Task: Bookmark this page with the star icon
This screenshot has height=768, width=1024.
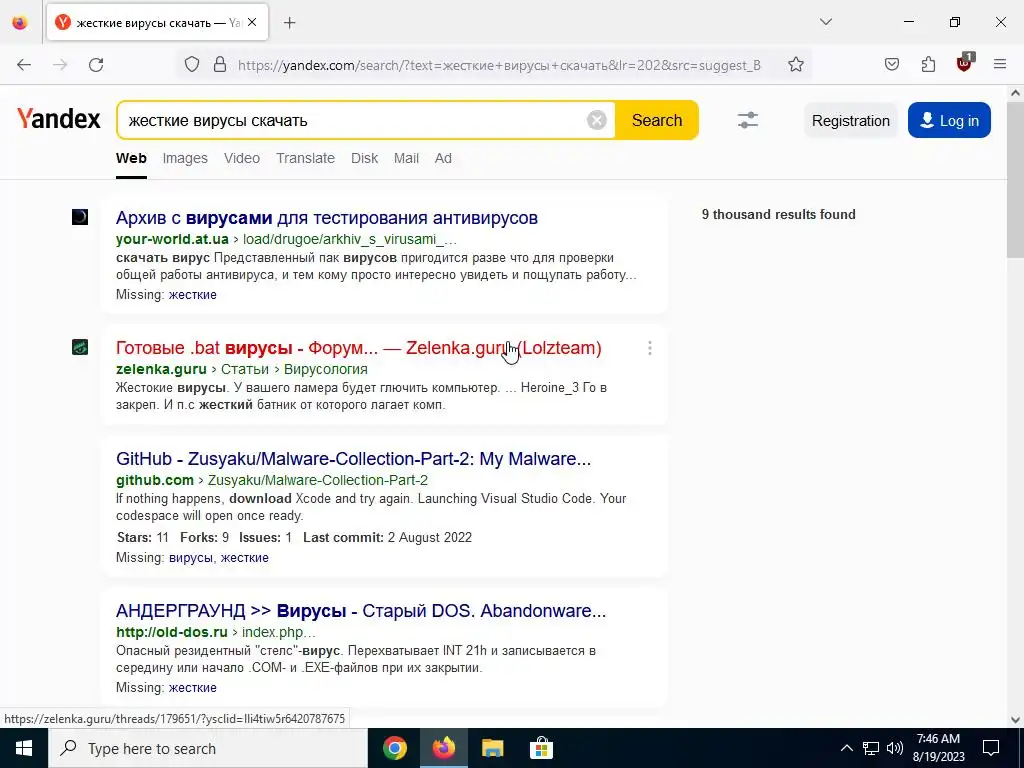Action: 795,65
